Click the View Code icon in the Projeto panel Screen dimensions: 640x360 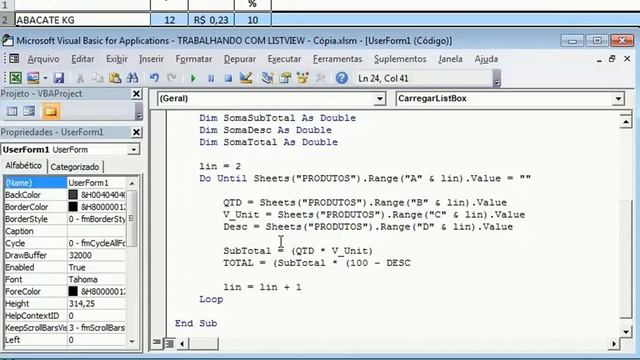(x=12, y=111)
